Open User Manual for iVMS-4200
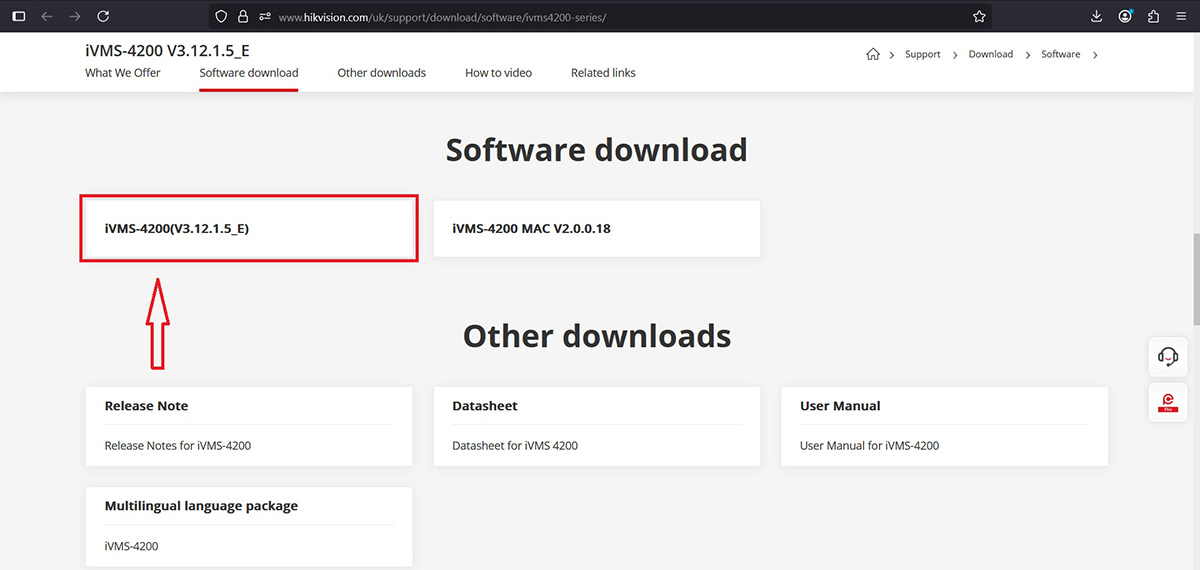Image resolution: width=1200 pixels, height=570 pixels. tap(870, 446)
